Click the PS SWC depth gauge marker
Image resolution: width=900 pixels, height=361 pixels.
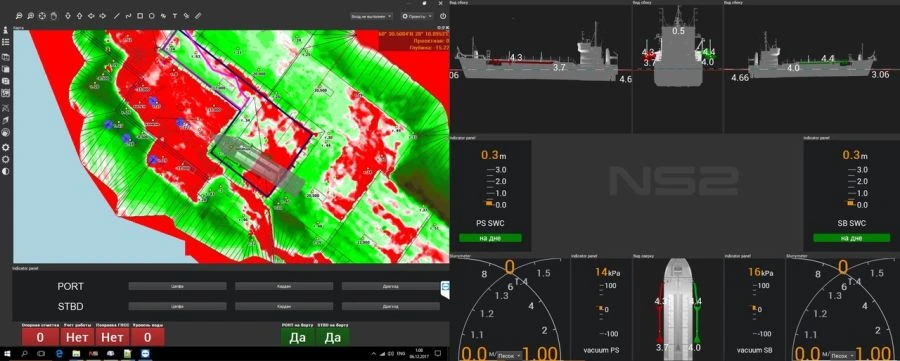pyautogui.click(x=490, y=203)
